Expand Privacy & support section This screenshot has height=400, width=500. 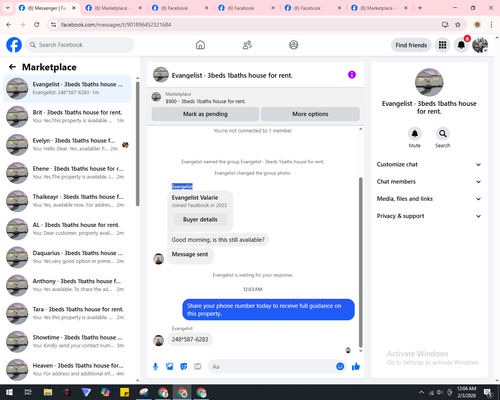tap(429, 216)
